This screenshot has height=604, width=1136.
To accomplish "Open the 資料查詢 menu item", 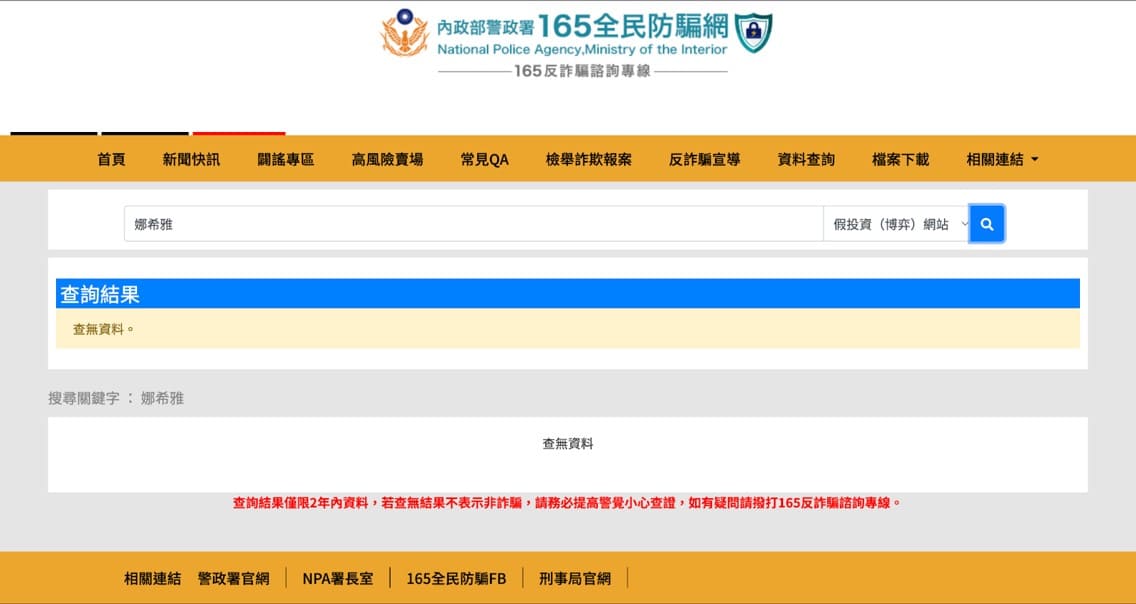I will pyautogui.click(x=806, y=159).
